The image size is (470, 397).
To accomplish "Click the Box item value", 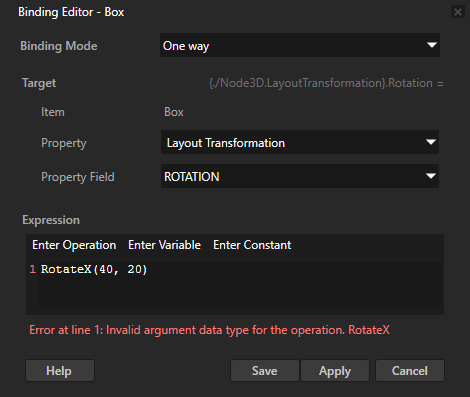I will tap(174, 112).
